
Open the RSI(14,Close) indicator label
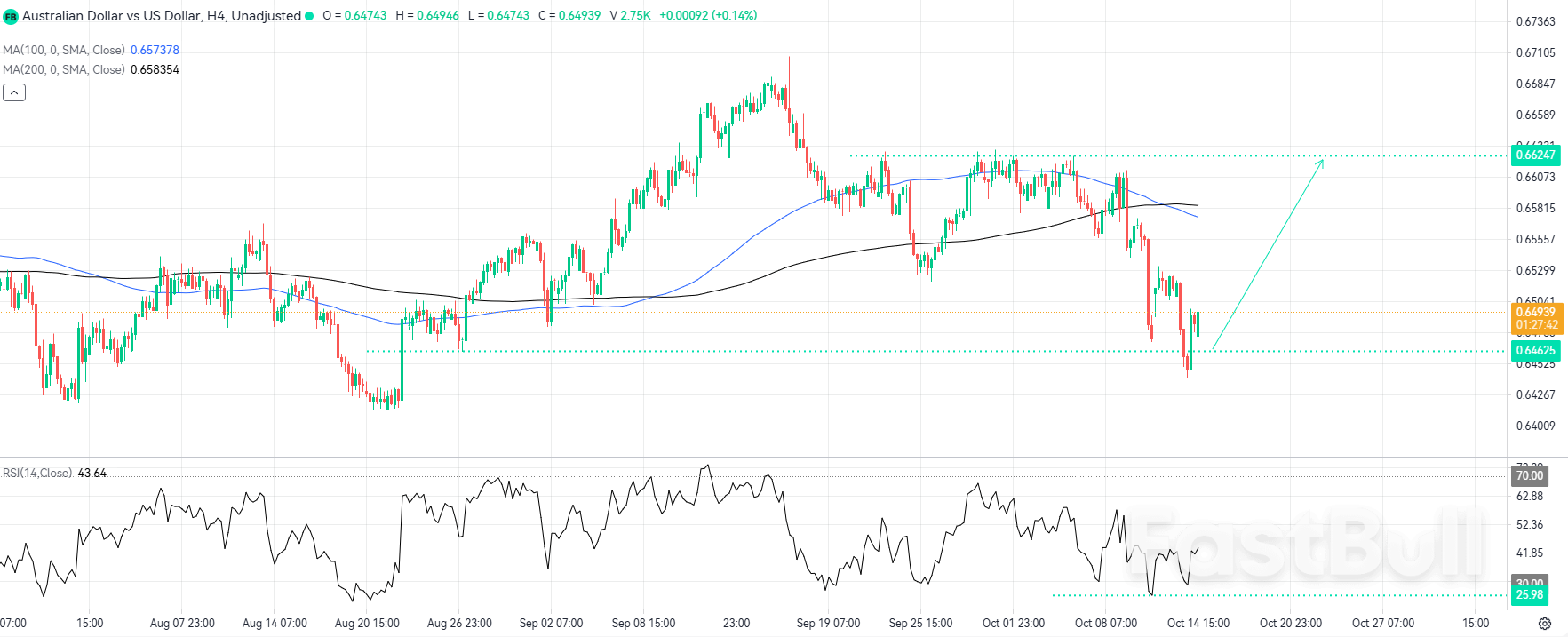point(37,473)
